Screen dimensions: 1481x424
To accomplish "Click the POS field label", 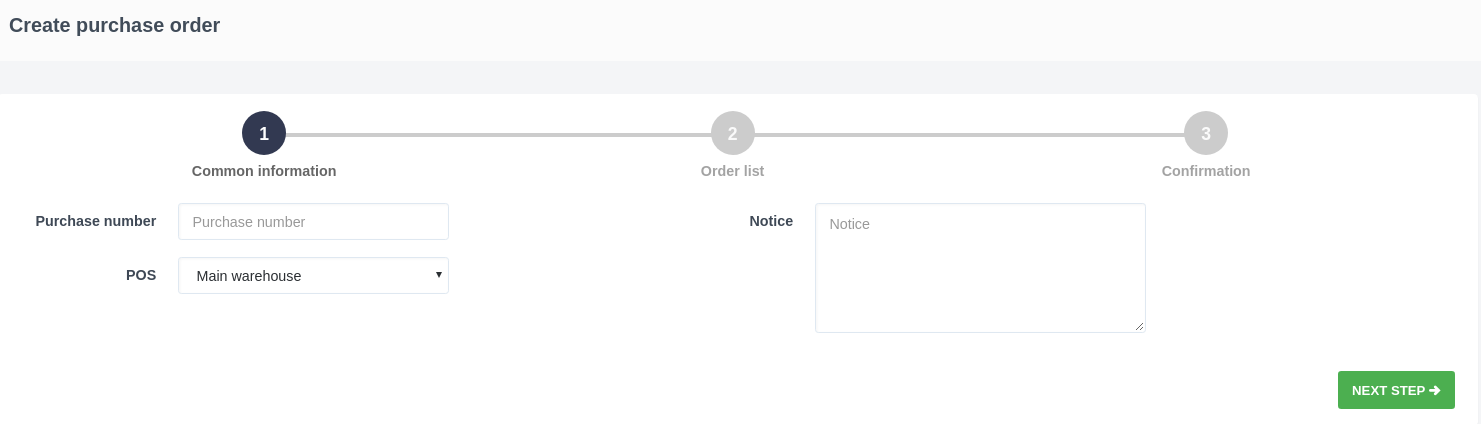I will tap(141, 275).
